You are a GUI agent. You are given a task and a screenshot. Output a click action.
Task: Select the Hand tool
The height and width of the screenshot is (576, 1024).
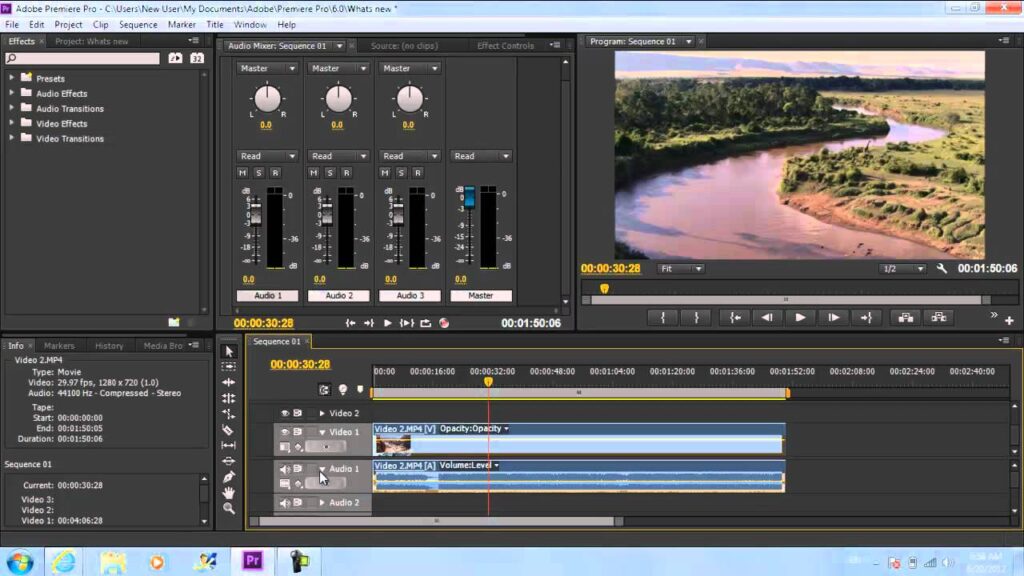[229, 492]
